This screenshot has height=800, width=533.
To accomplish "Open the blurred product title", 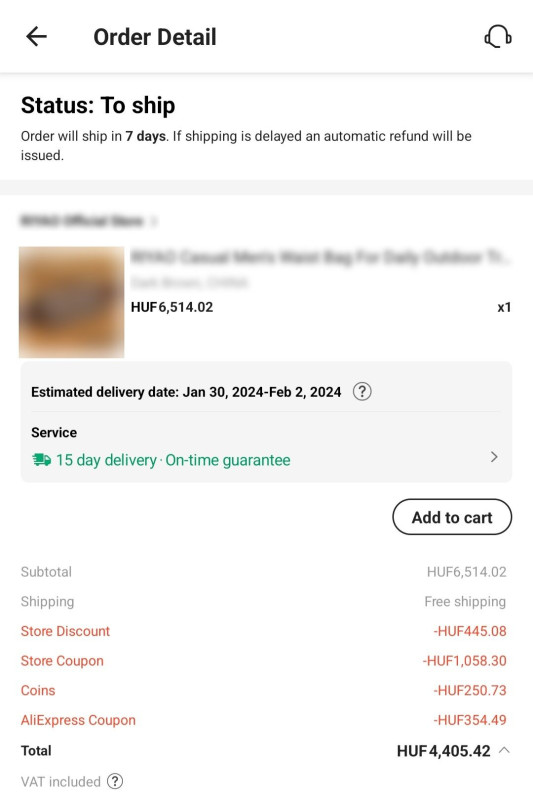I will pos(320,257).
